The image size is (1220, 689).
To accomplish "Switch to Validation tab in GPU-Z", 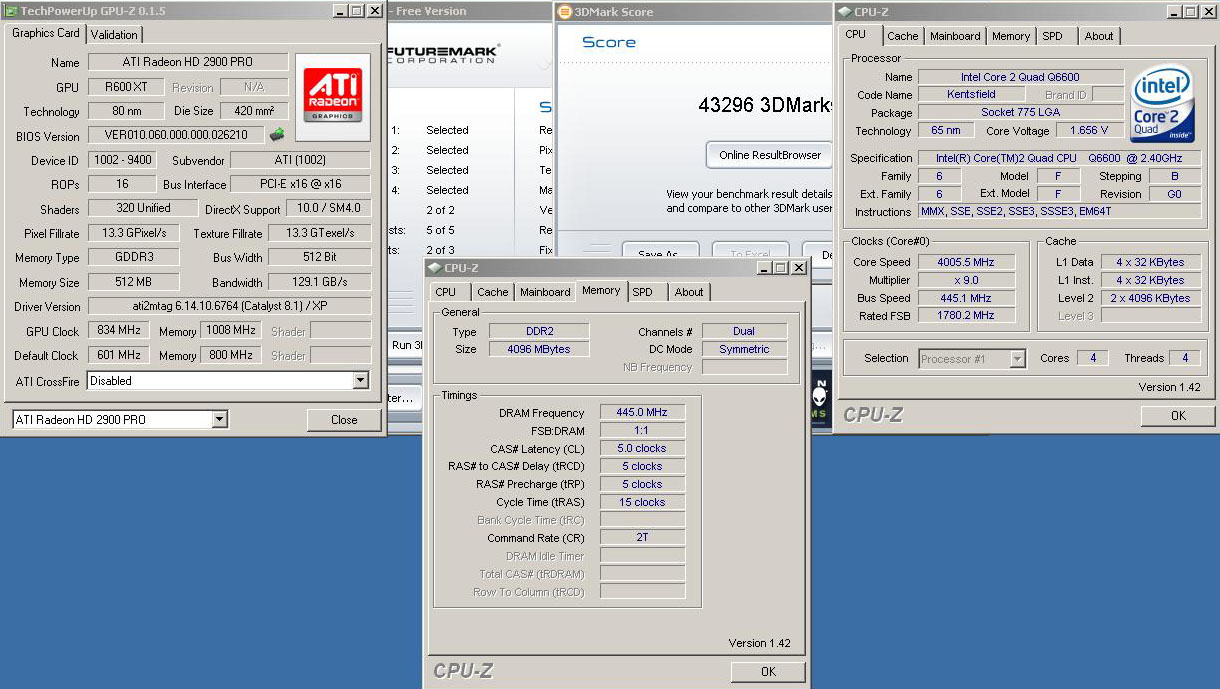I will tap(114, 35).
